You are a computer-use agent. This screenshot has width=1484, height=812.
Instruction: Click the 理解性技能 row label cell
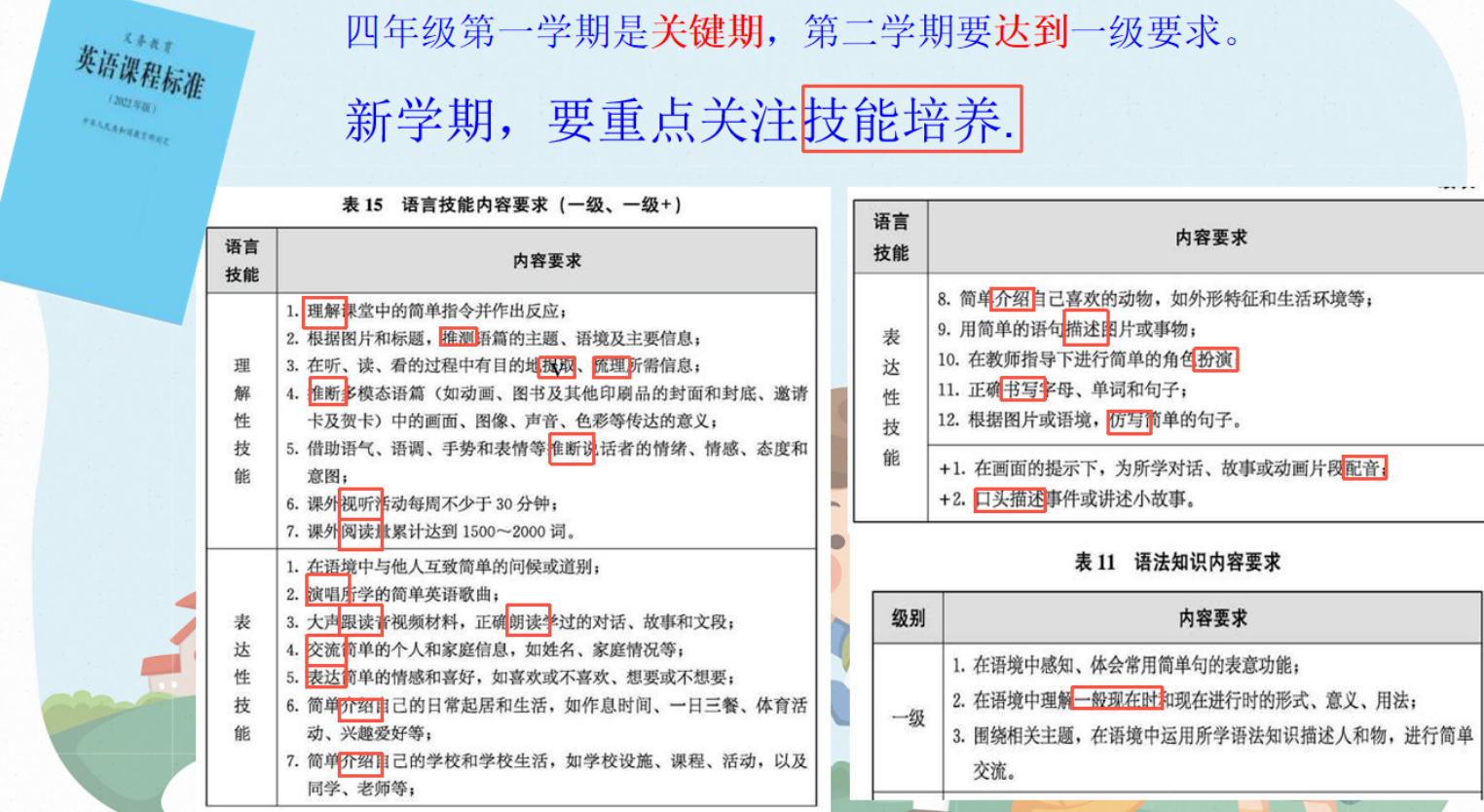[x=241, y=421]
